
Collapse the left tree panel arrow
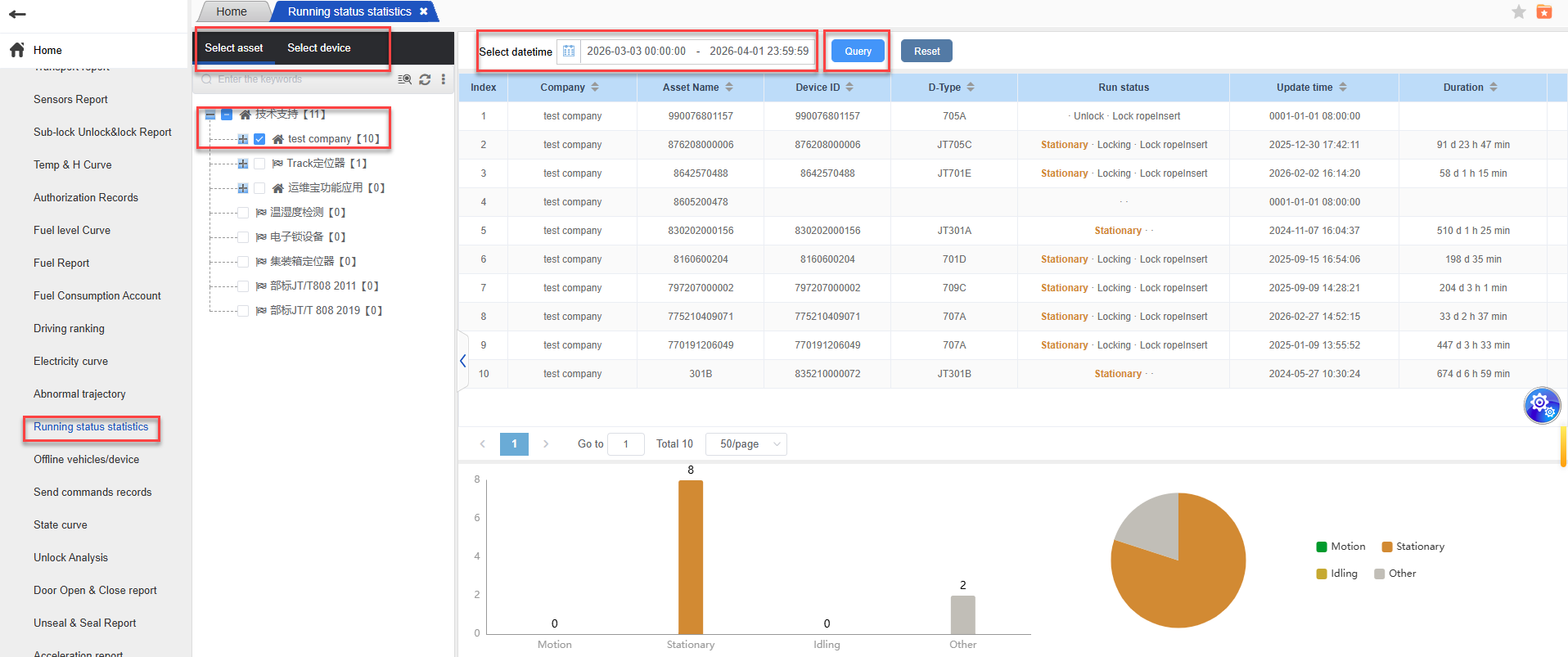pos(463,361)
